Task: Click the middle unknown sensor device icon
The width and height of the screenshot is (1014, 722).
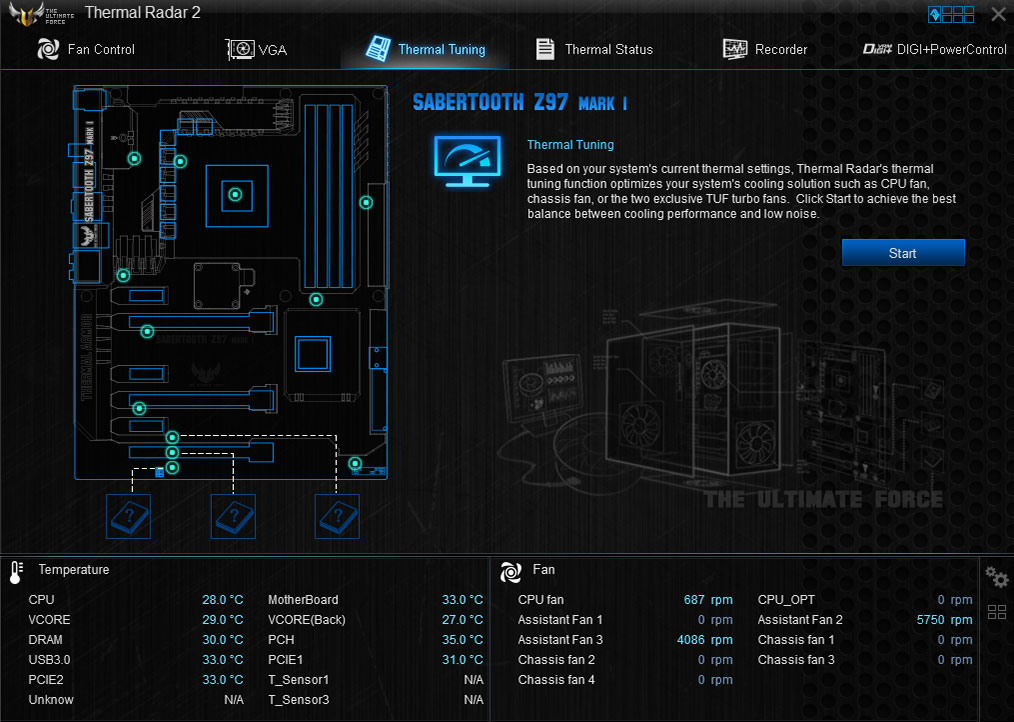Action: click(233, 516)
